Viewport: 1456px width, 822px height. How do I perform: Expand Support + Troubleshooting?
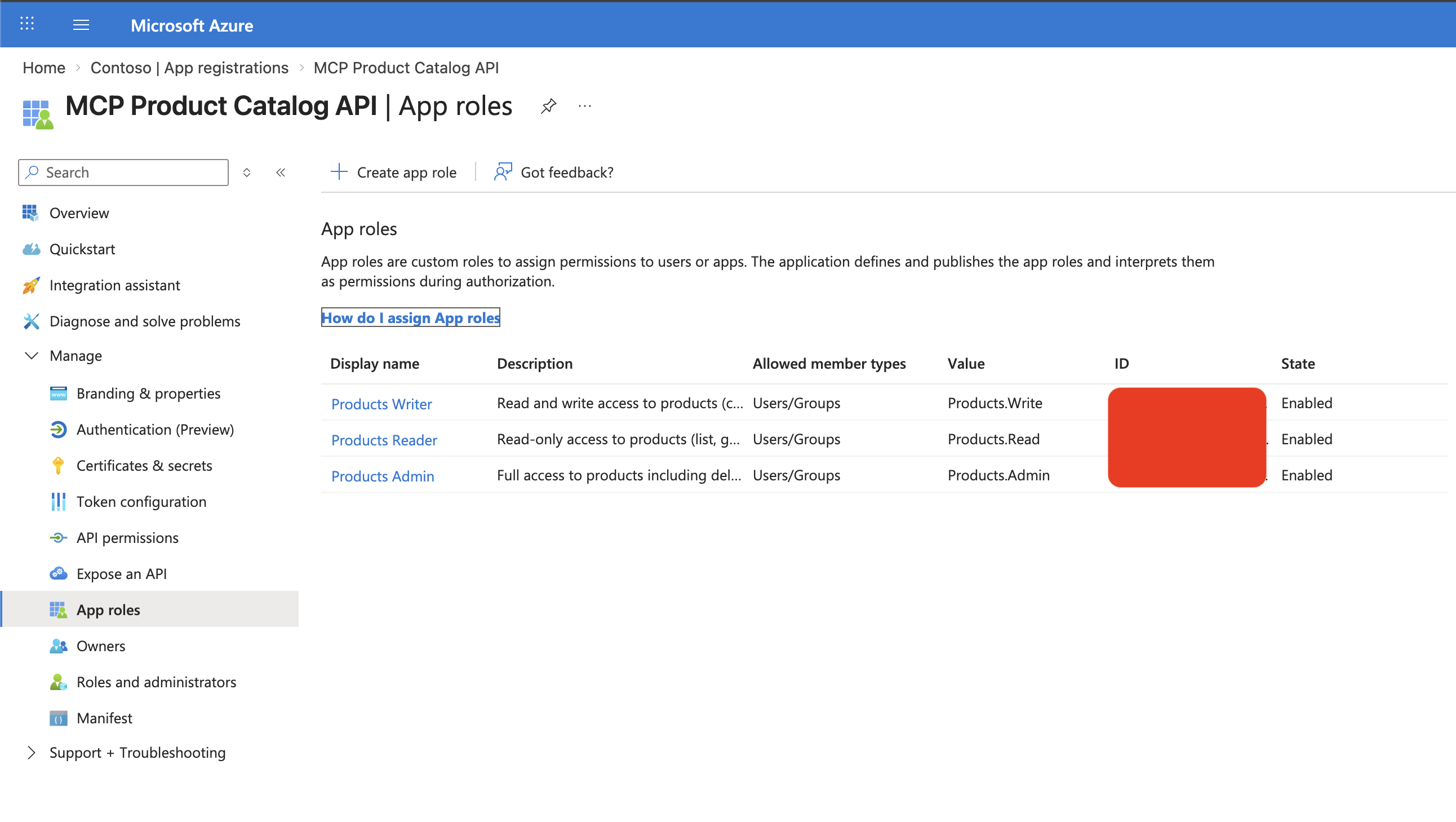tap(32, 753)
